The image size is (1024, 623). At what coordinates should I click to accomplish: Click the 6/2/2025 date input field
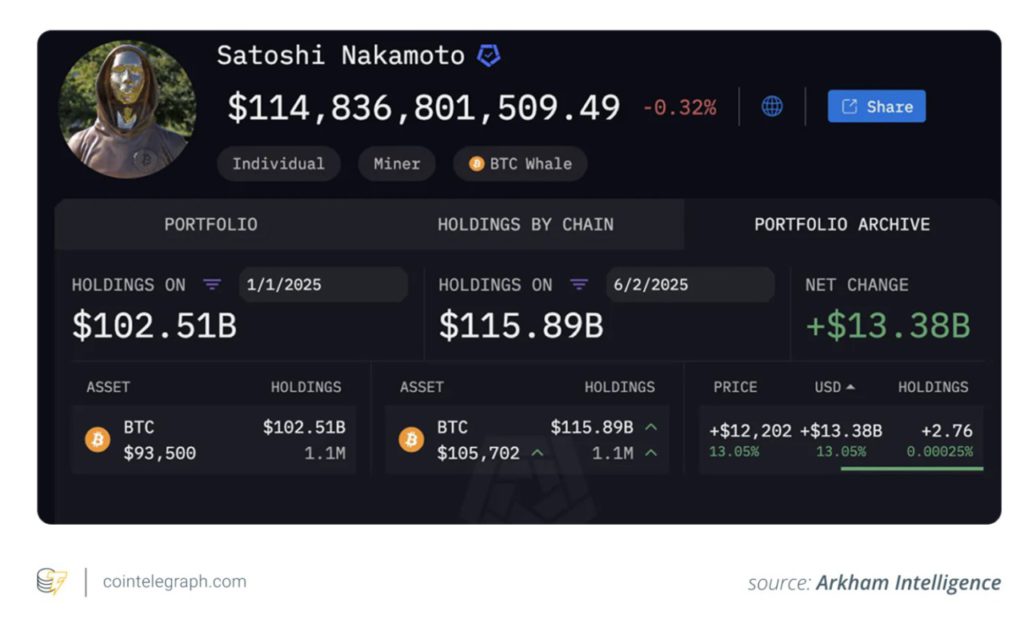(x=689, y=285)
